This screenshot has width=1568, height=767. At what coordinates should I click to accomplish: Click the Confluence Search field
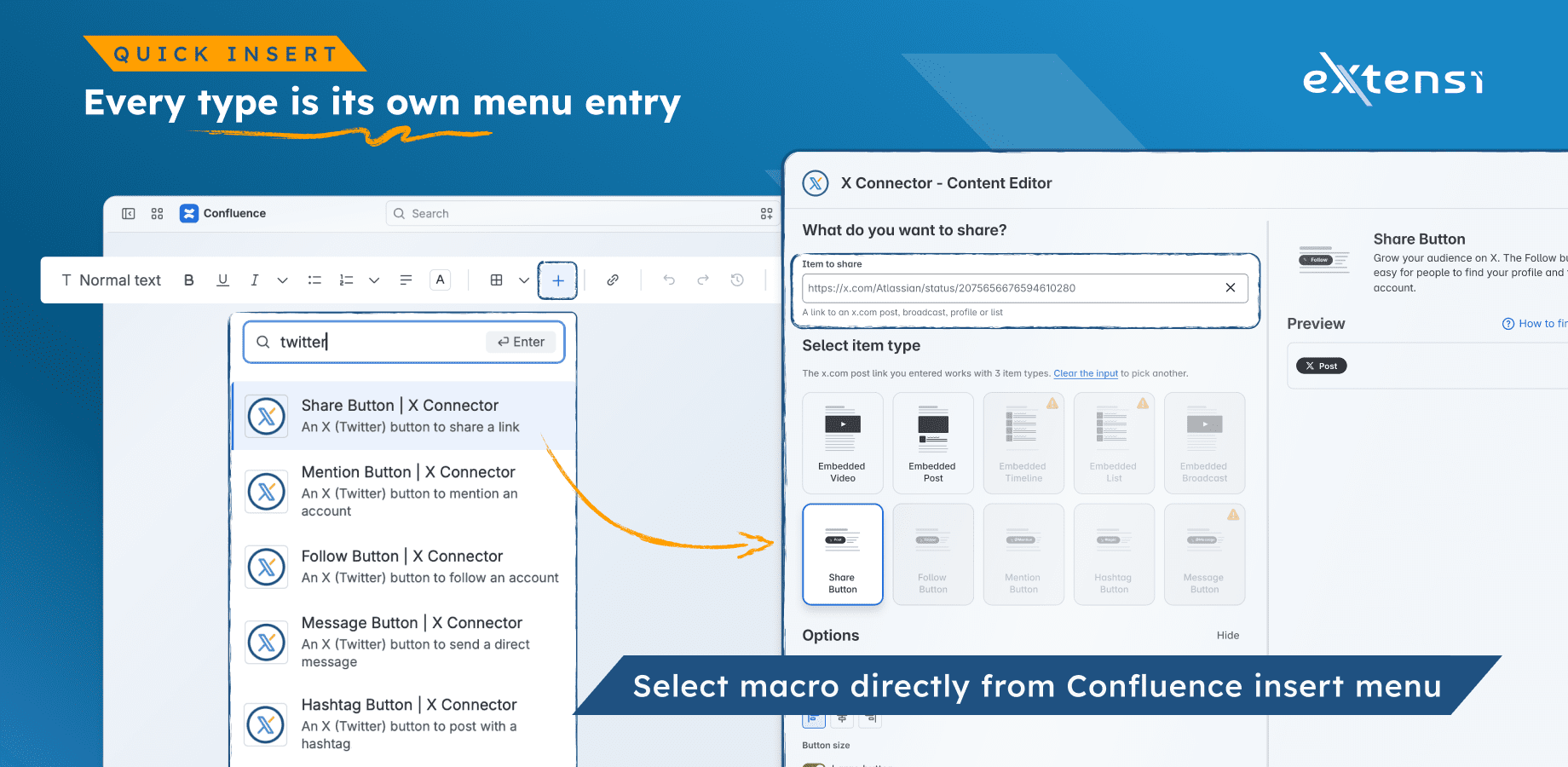coord(571,214)
